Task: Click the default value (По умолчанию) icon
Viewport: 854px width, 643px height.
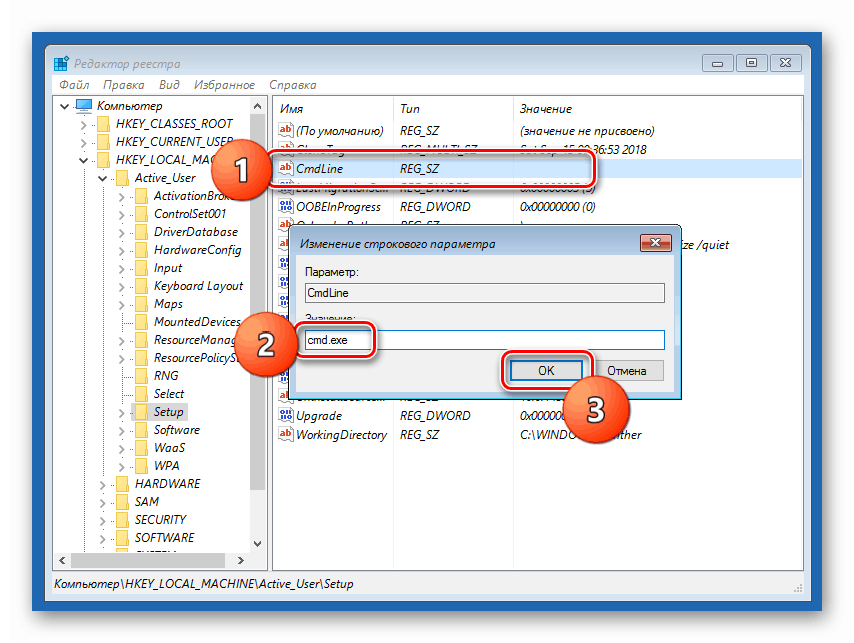Action: (x=285, y=130)
